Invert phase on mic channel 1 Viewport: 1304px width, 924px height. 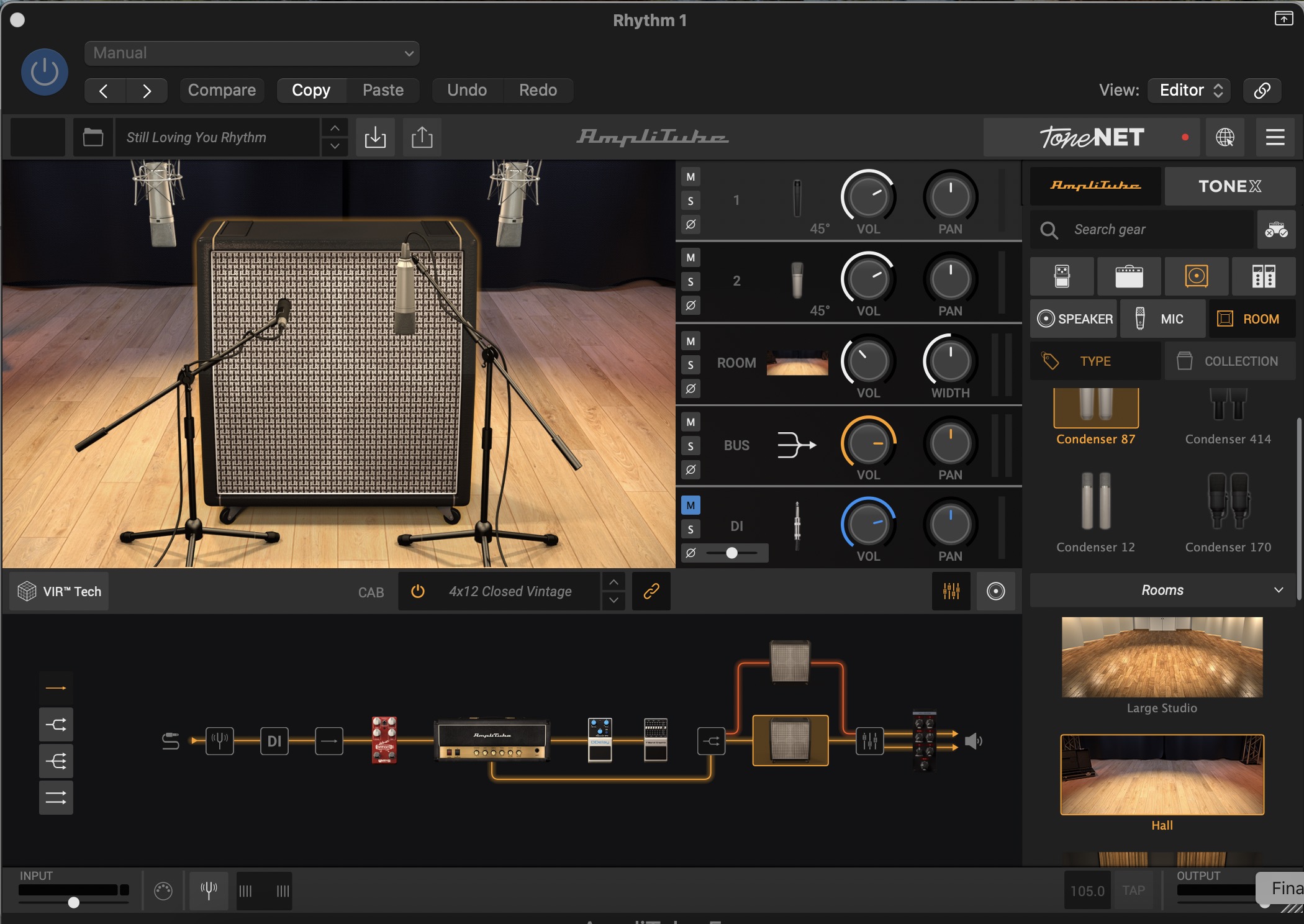690,224
